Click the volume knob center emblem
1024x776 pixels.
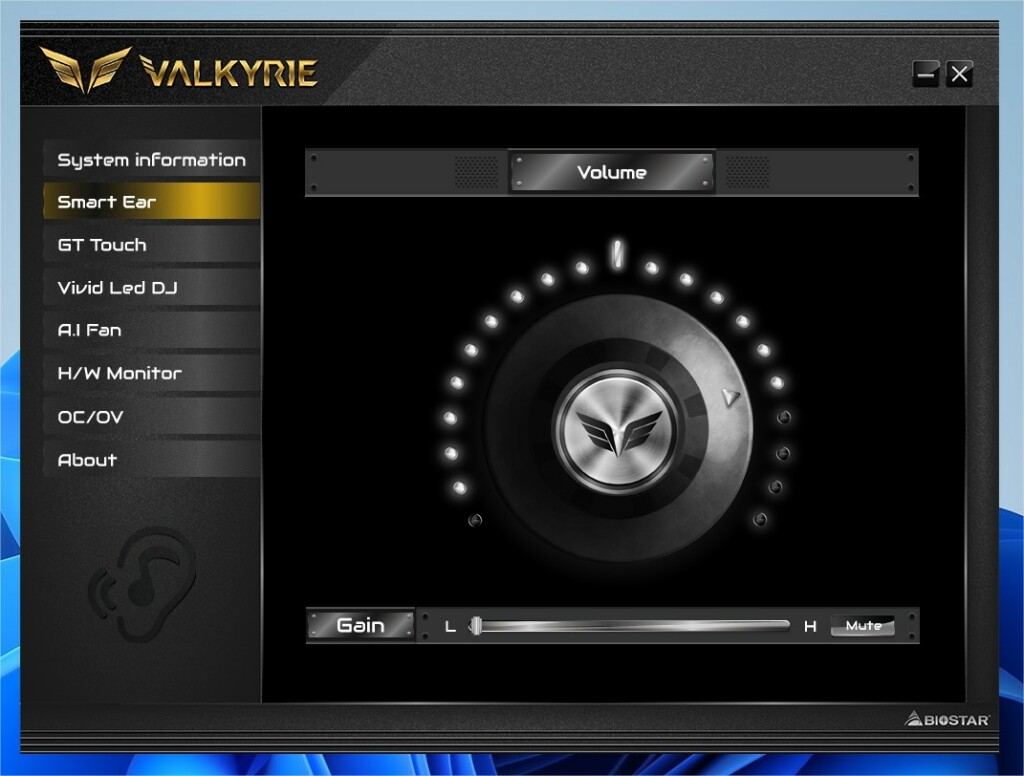coord(617,431)
